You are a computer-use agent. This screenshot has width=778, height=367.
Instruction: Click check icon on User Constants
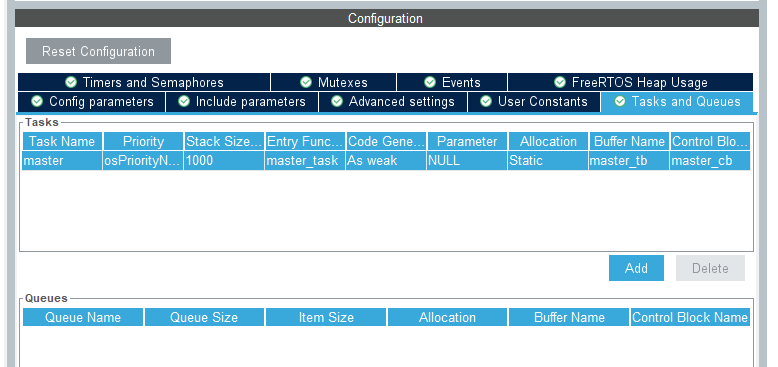(x=486, y=101)
